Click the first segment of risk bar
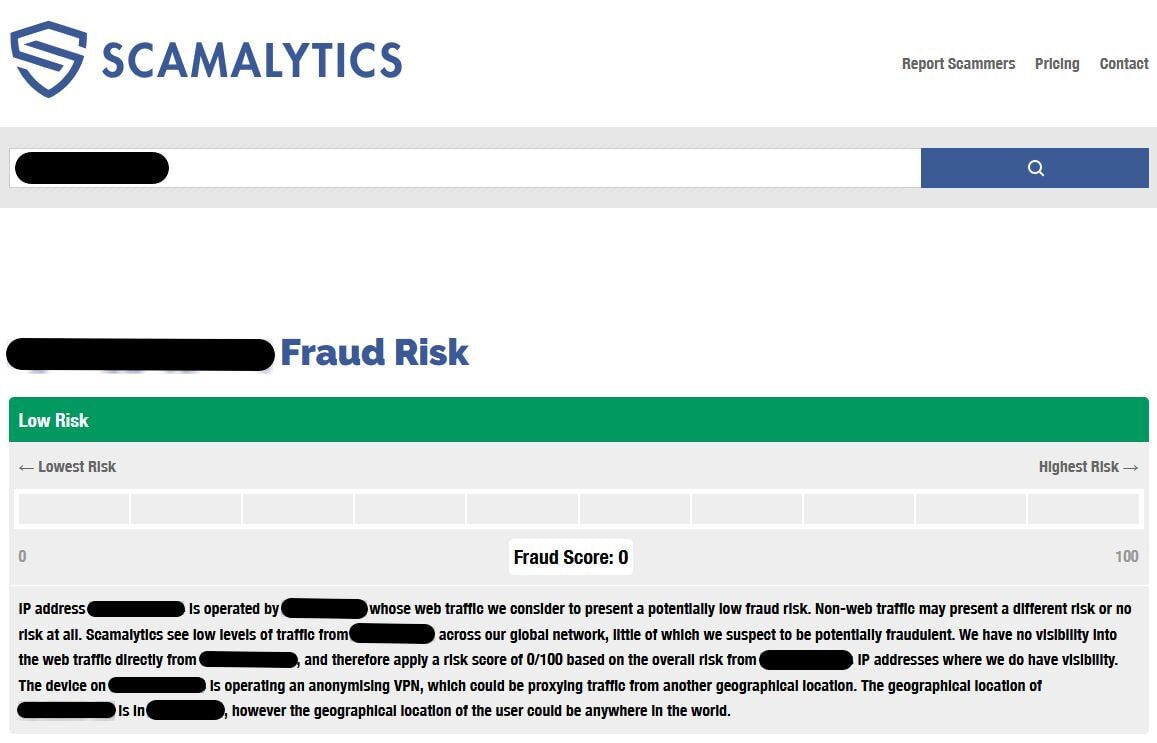Screen dimensions: 1157x743 74,509
